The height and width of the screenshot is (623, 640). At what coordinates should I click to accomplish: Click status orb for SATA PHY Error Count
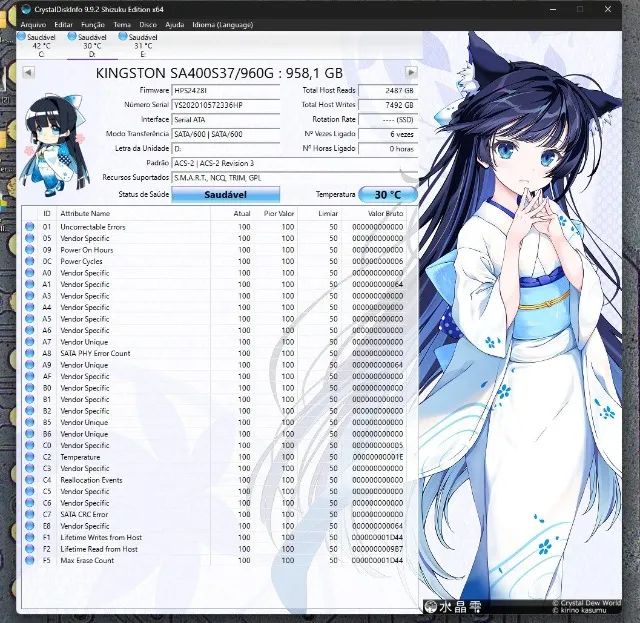[x=29, y=353]
